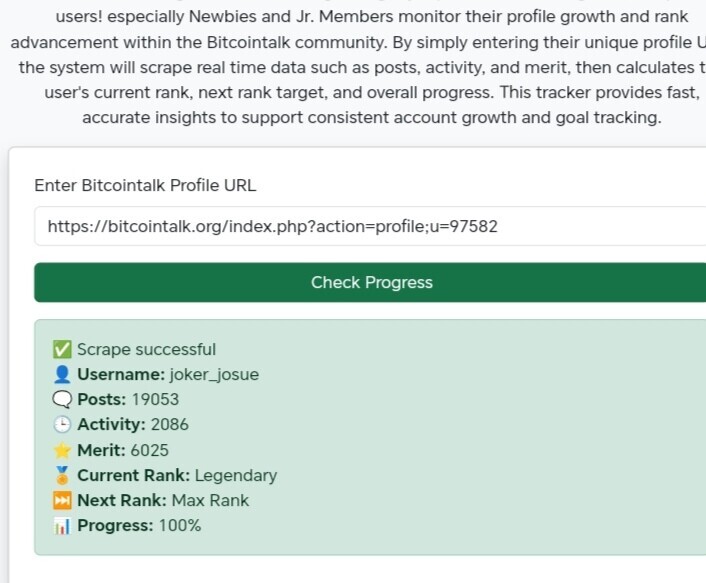Click the Check Progress button
Viewport: 706px width, 583px height.
[x=370, y=282]
